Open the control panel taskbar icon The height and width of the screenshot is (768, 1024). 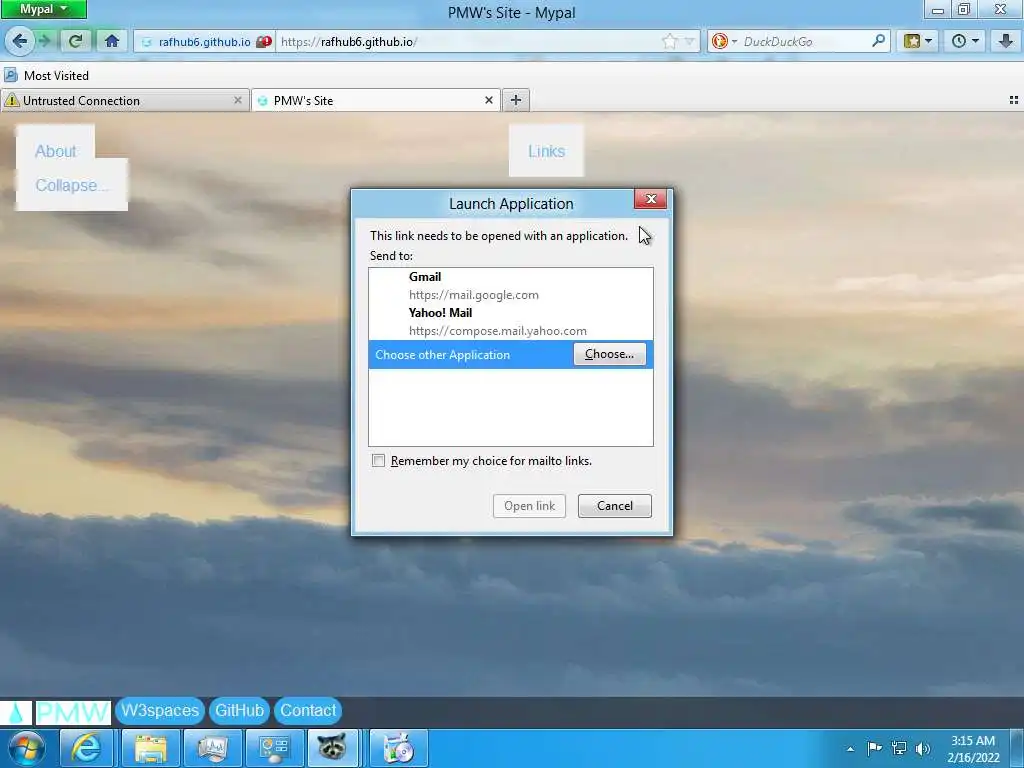pos(274,748)
